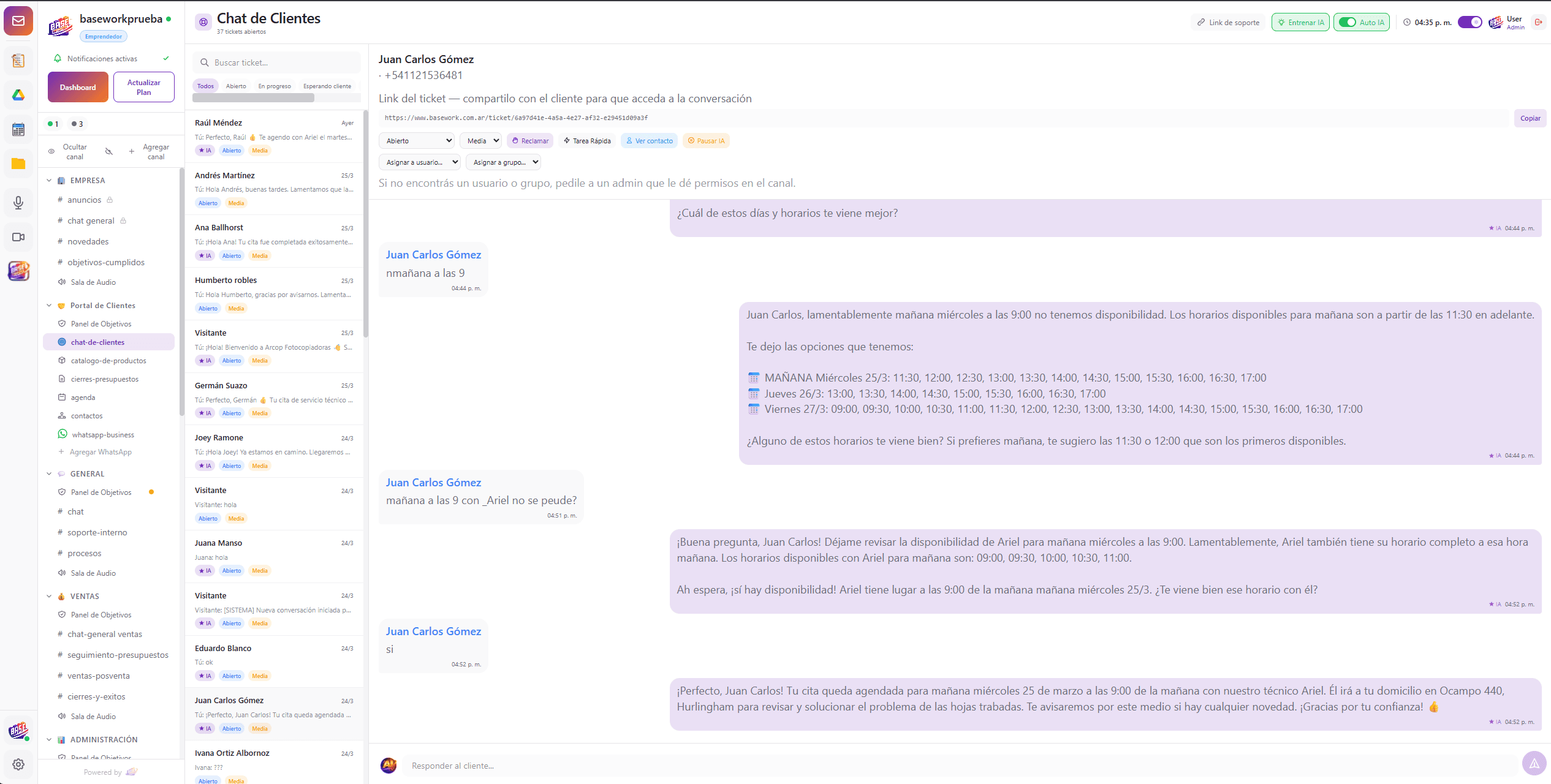The width and height of the screenshot is (1551, 784).
Task: Click the horizontal scrollbar under filter tabs
Action: tap(254, 98)
